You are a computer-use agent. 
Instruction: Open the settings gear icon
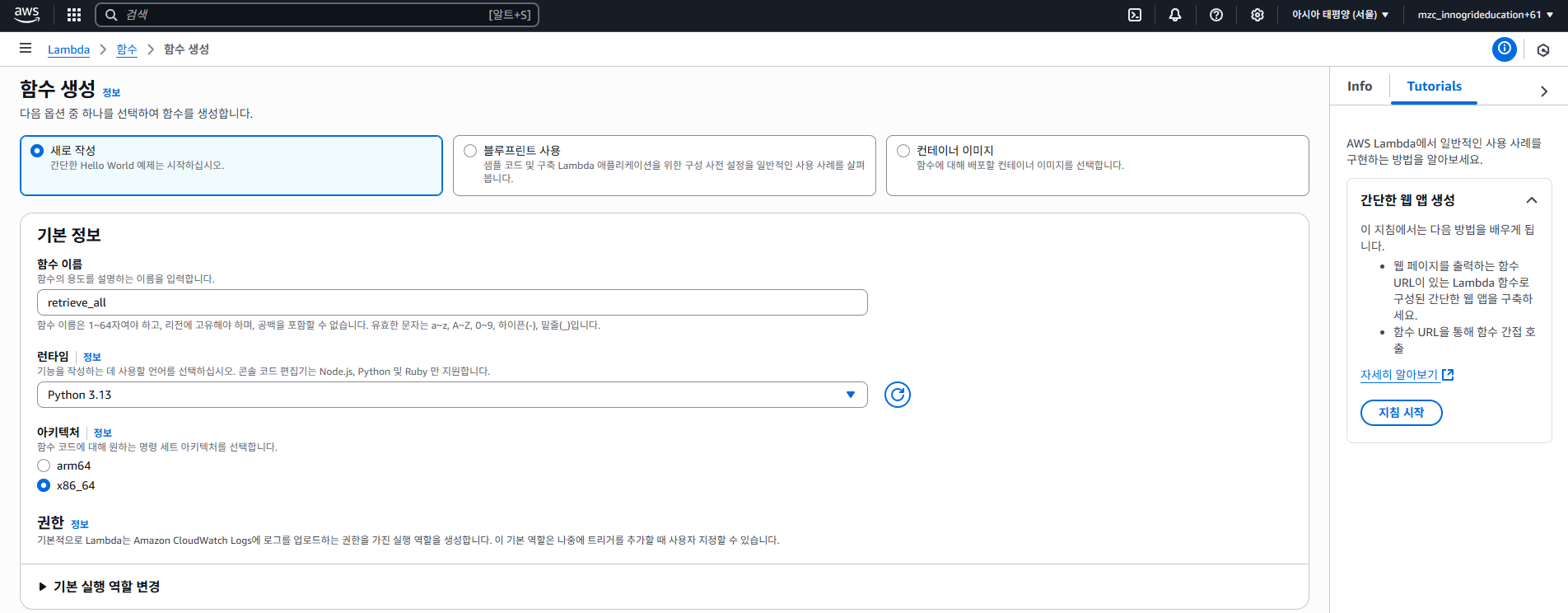click(1258, 15)
